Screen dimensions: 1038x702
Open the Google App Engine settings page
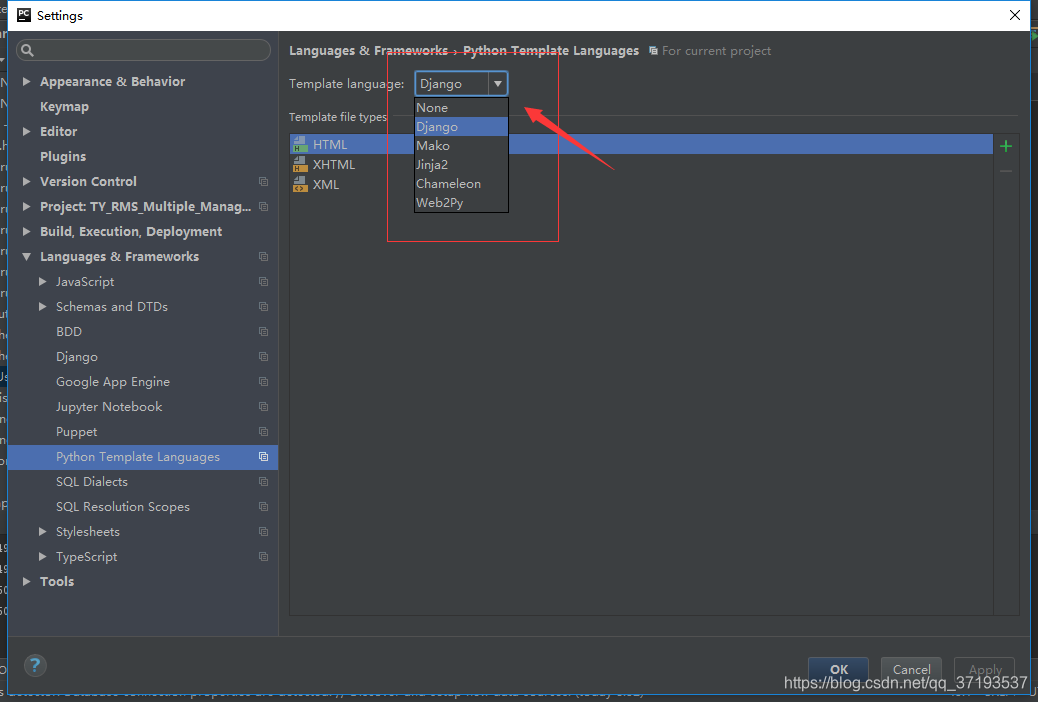click(x=113, y=381)
